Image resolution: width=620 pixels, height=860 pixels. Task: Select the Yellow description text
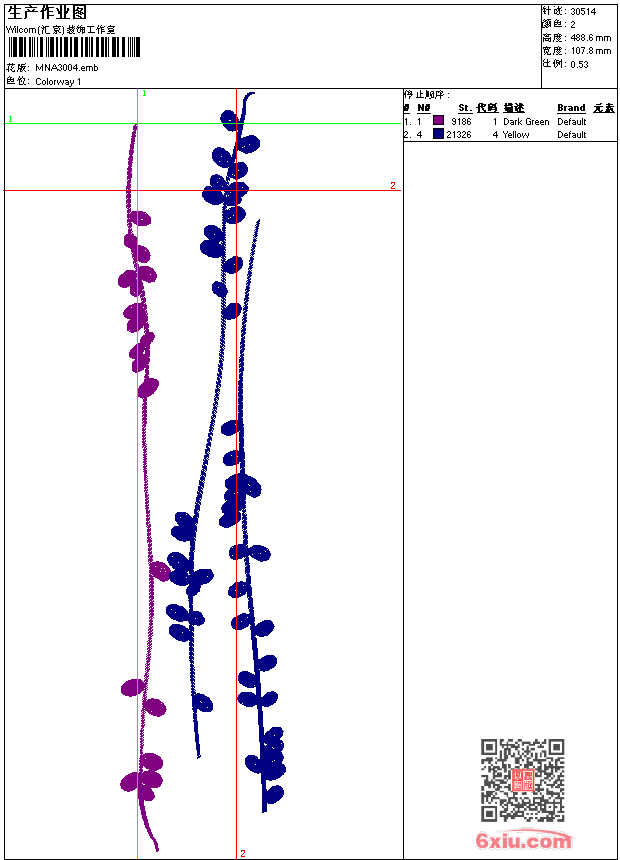point(516,135)
